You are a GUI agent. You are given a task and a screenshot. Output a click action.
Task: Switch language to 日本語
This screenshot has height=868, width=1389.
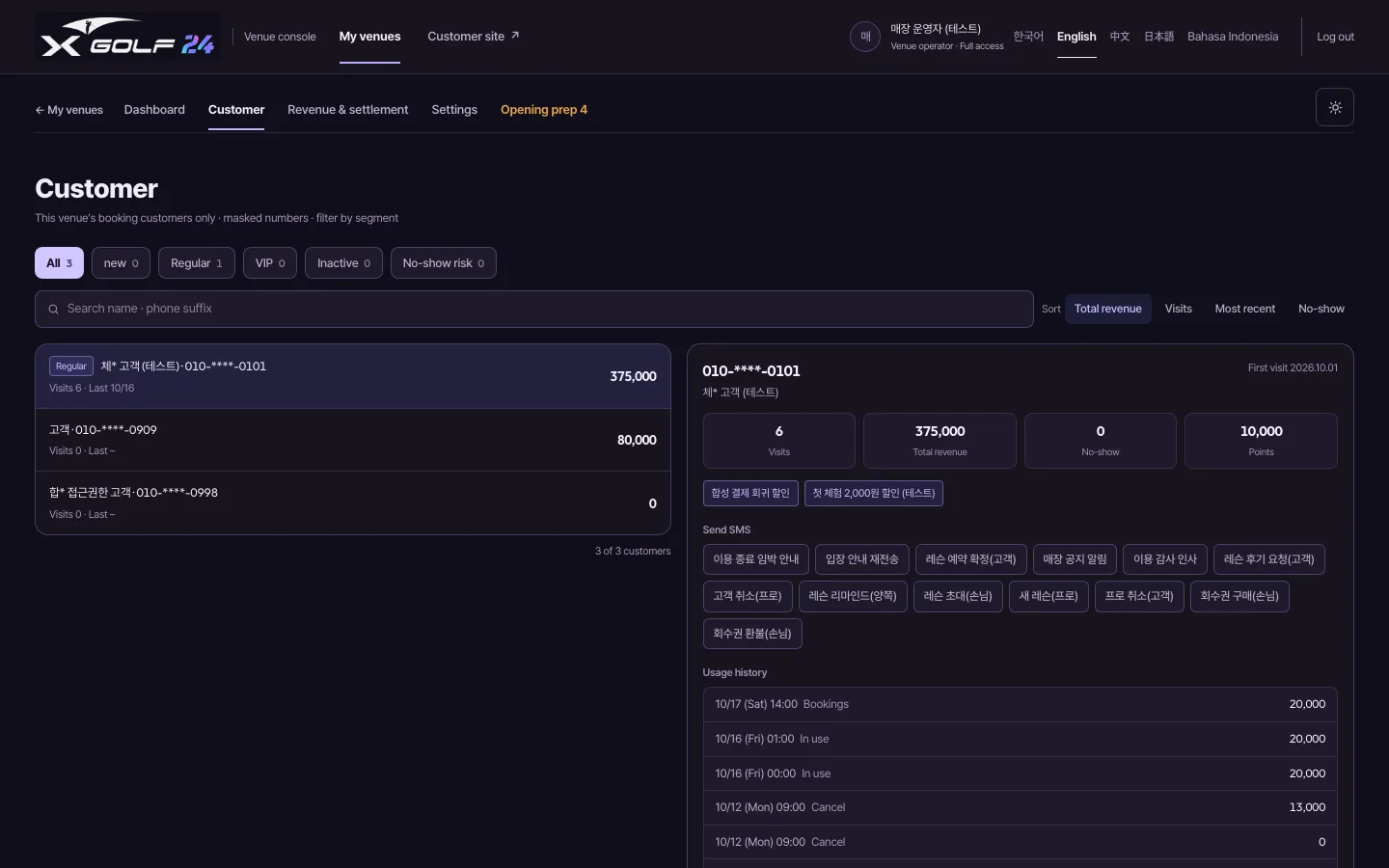pos(1158,37)
